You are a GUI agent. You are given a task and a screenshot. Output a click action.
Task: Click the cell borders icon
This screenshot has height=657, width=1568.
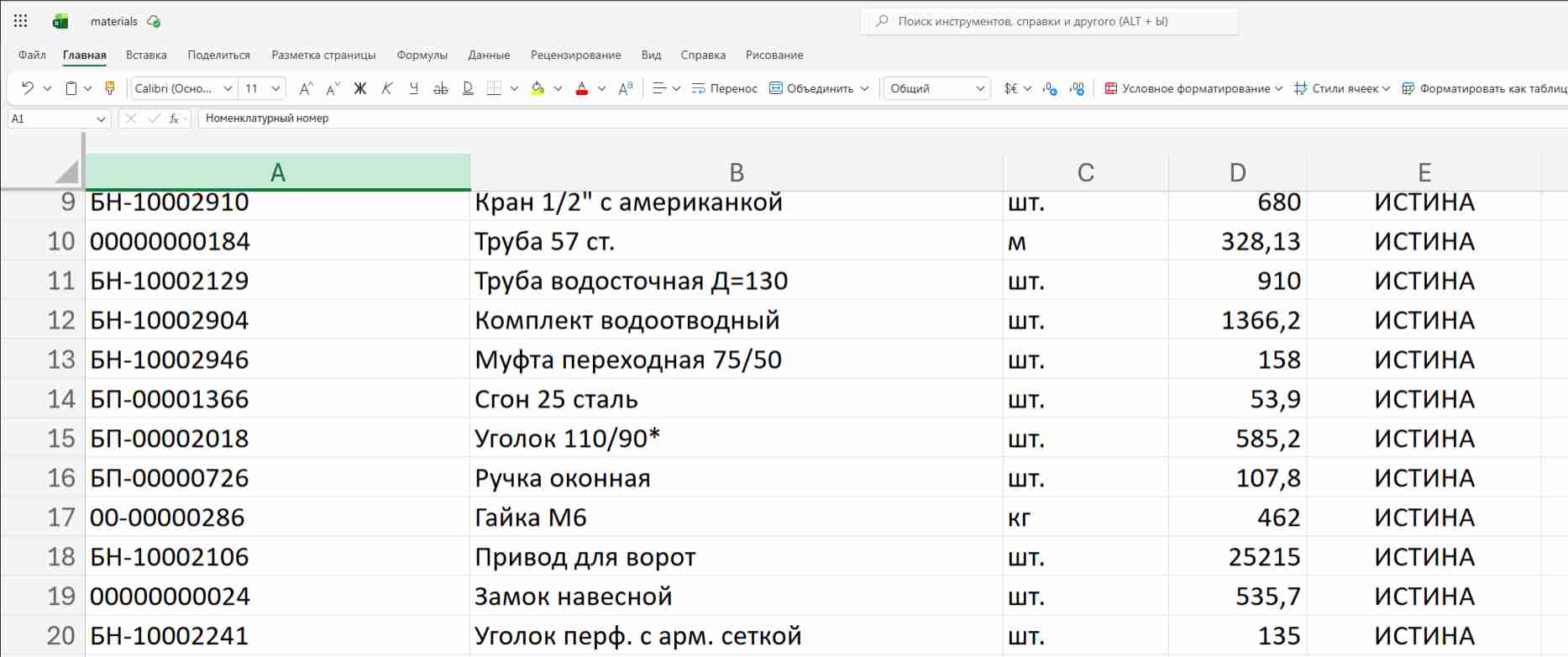tap(495, 88)
